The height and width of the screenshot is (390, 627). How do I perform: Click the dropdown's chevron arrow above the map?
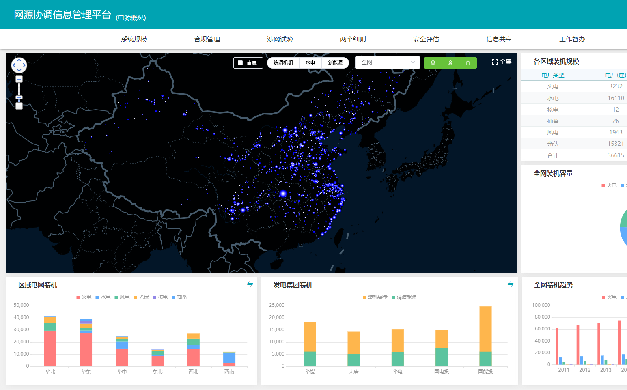[x=413, y=62]
